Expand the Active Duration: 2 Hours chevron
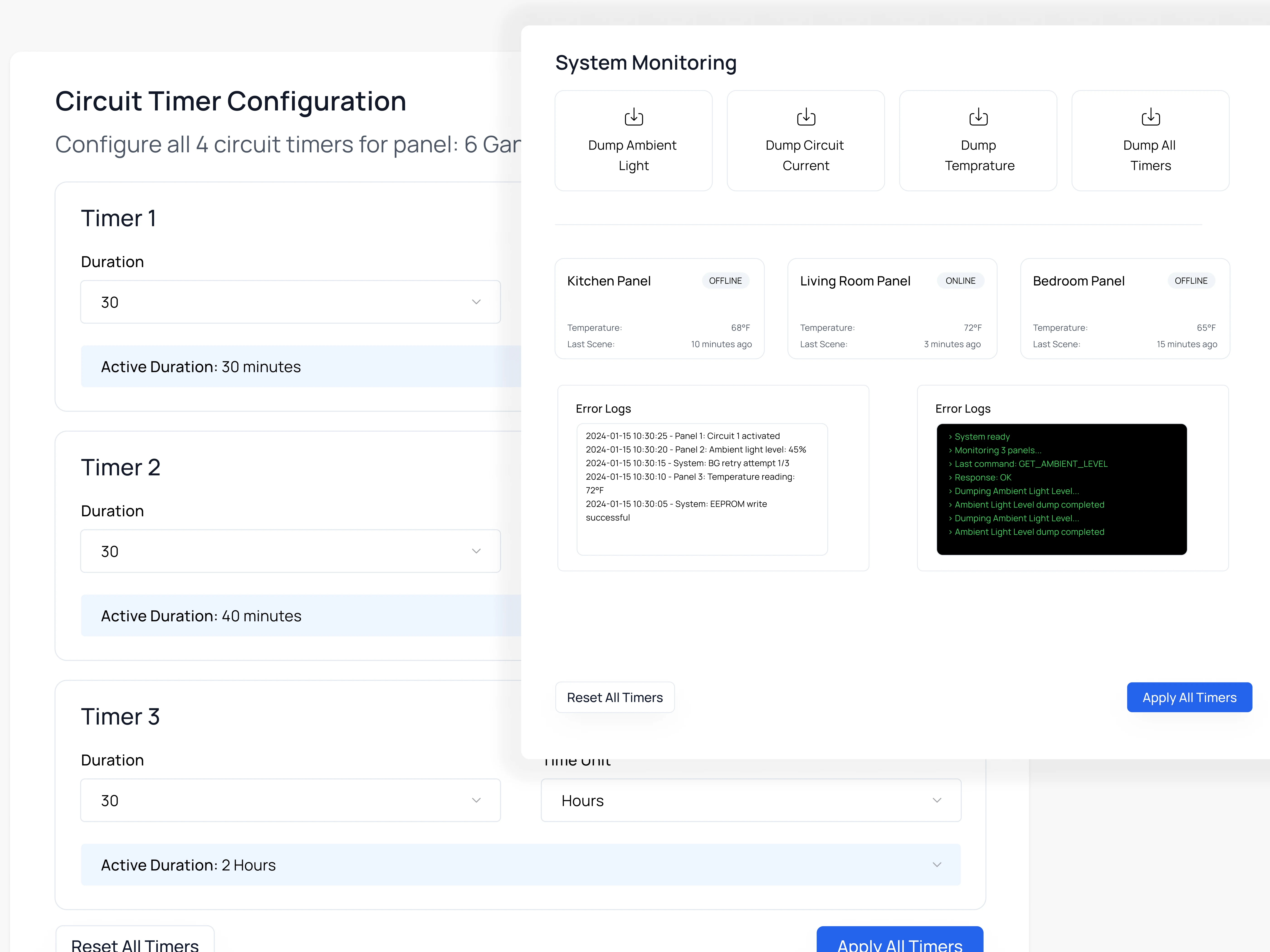The height and width of the screenshot is (952, 1270). click(x=936, y=864)
